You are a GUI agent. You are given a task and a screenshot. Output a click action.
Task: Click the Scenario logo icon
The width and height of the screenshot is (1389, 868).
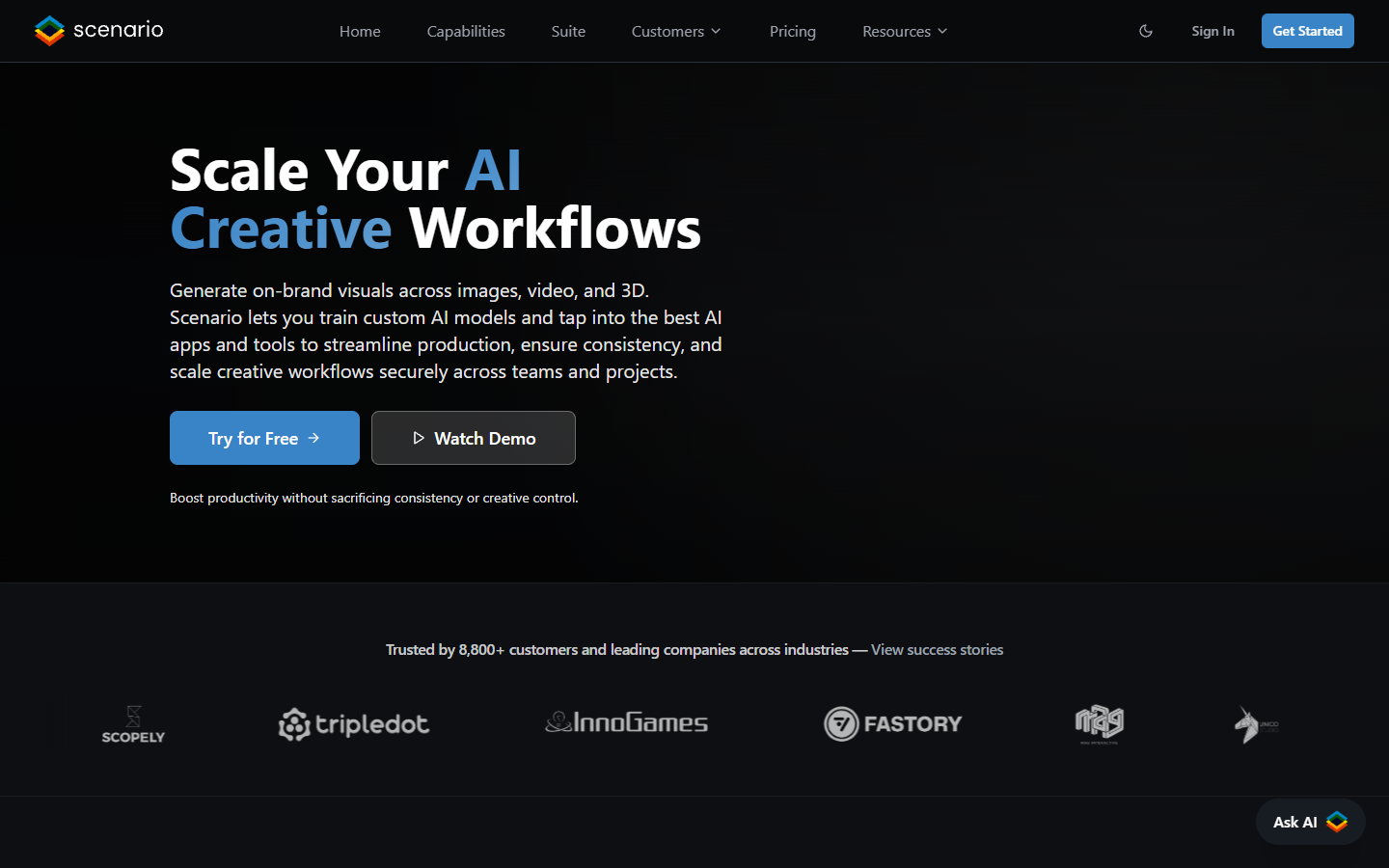tap(49, 31)
